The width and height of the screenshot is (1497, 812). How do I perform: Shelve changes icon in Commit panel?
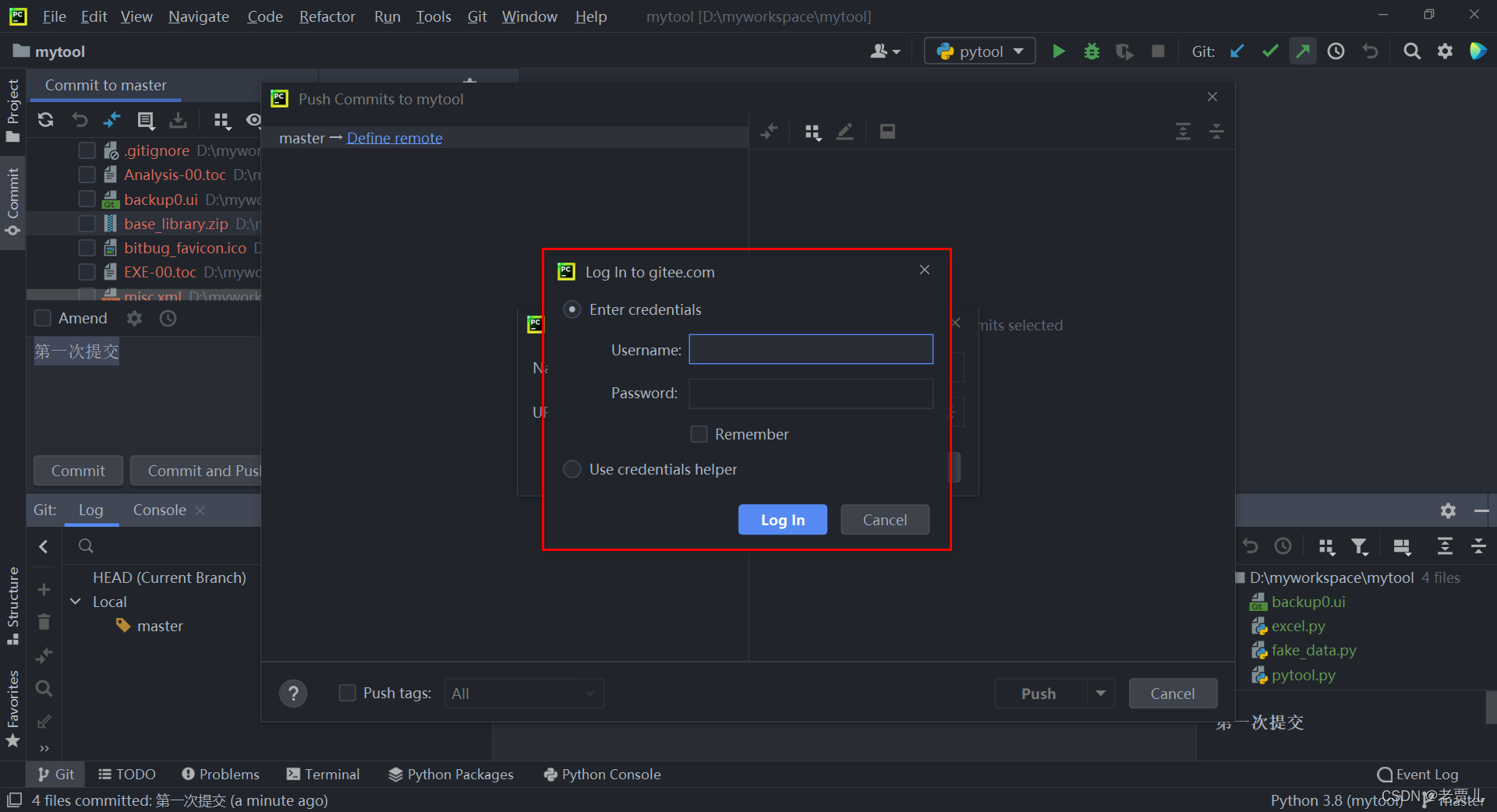(x=179, y=120)
